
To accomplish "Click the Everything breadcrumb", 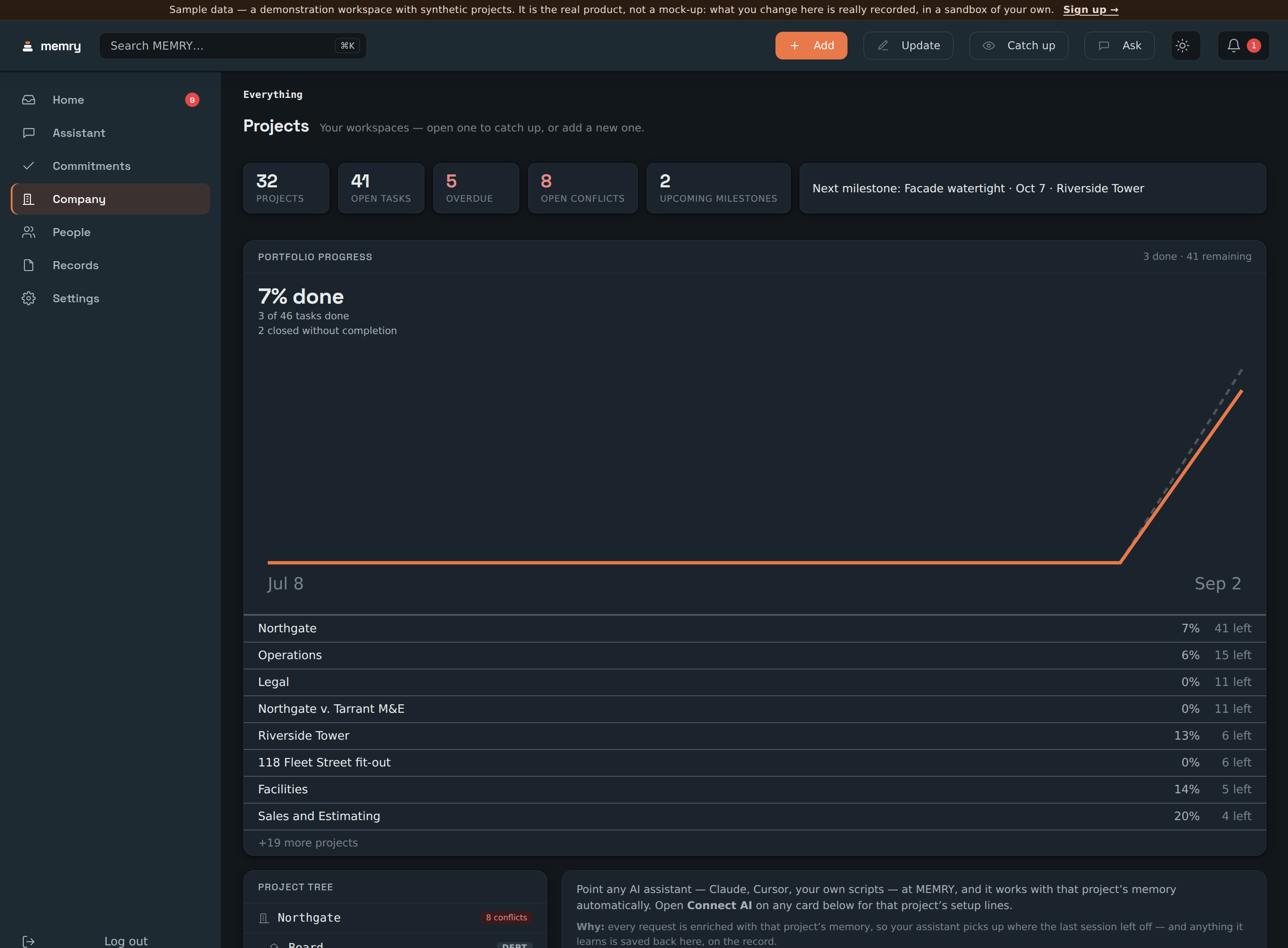I will (273, 95).
